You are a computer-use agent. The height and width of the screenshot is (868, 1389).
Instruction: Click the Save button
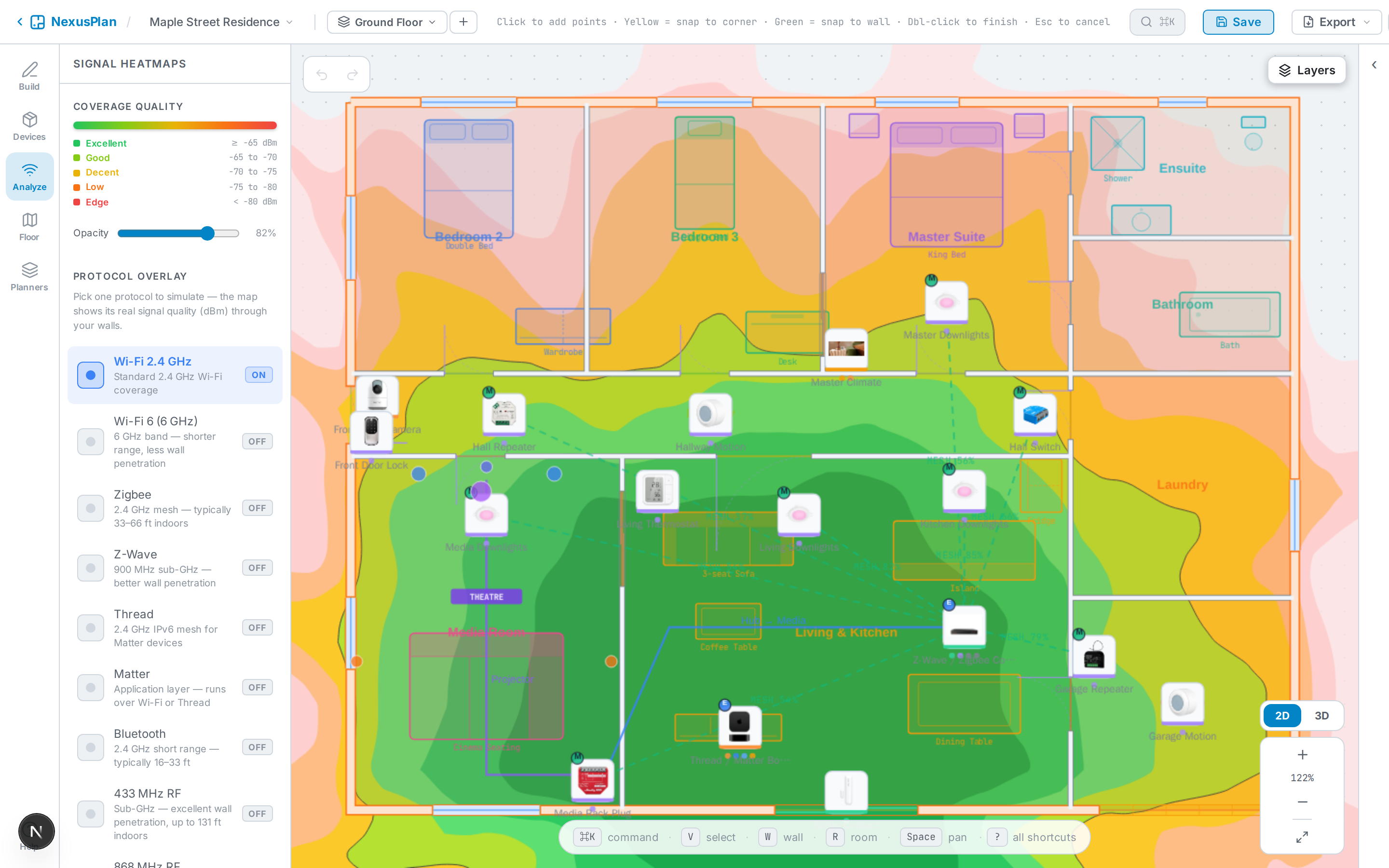tap(1238, 22)
